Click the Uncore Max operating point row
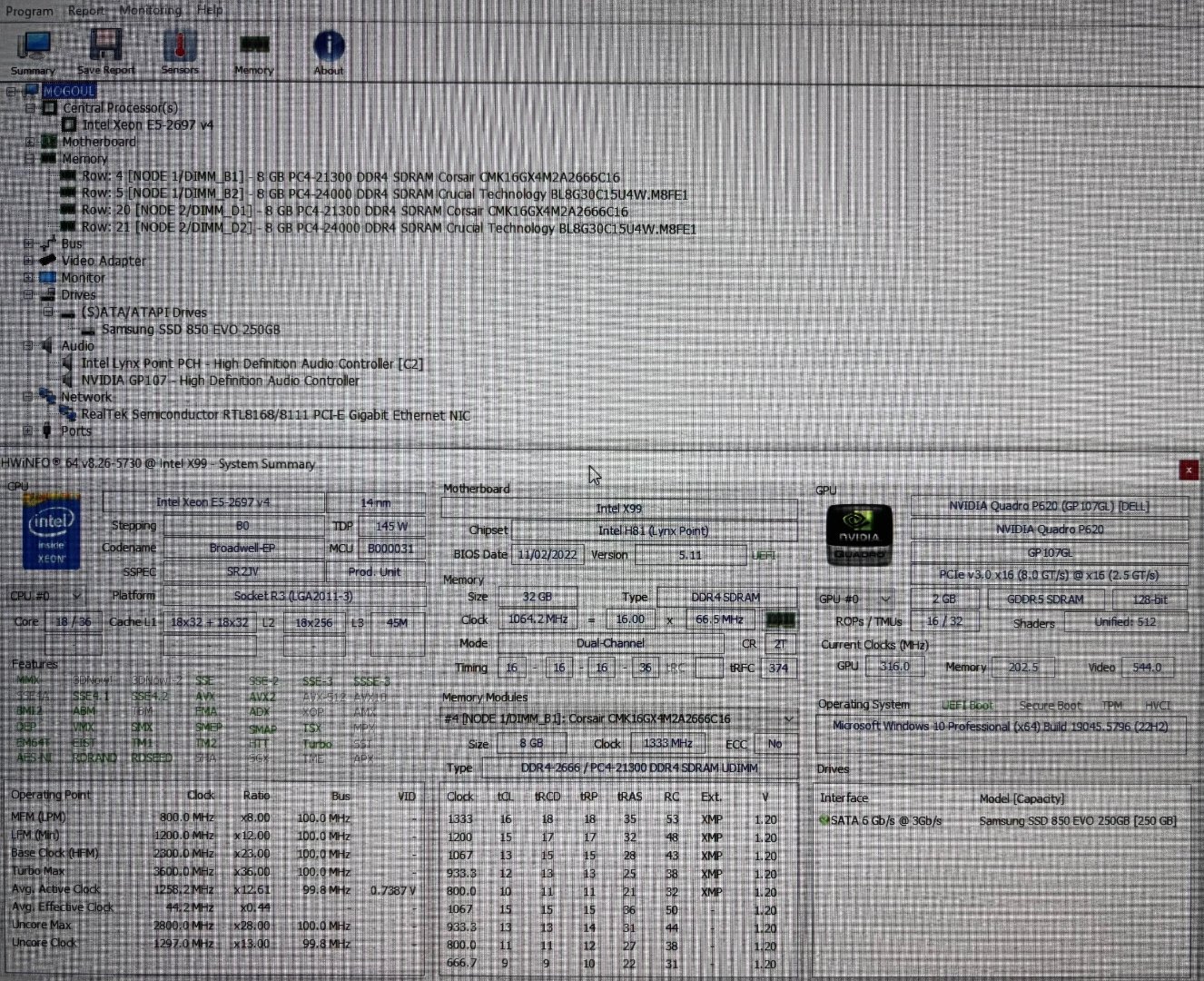This screenshot has height=981, width=1204. [x=213, y=926]
